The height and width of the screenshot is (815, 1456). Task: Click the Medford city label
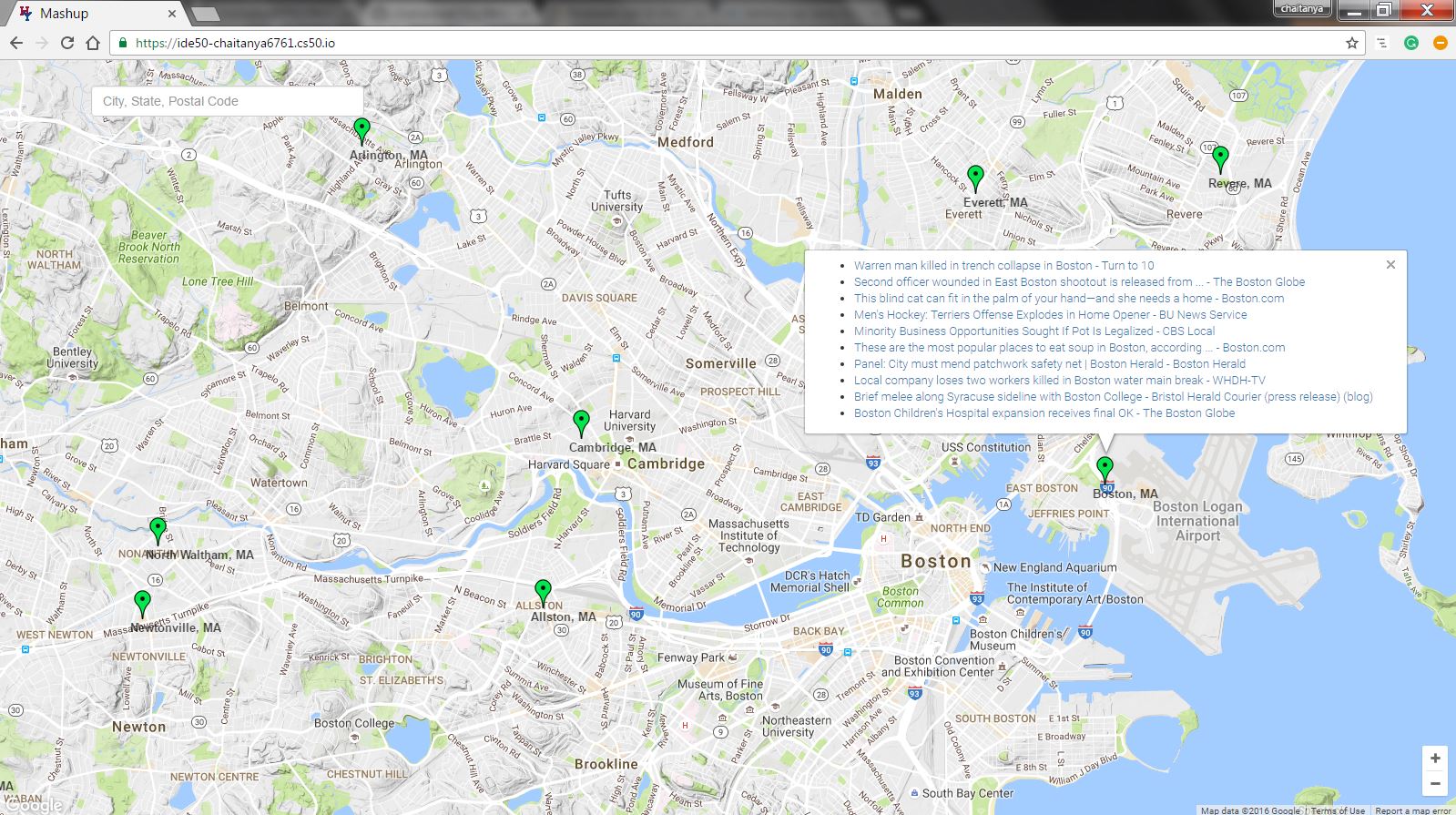tap(686, 142)
